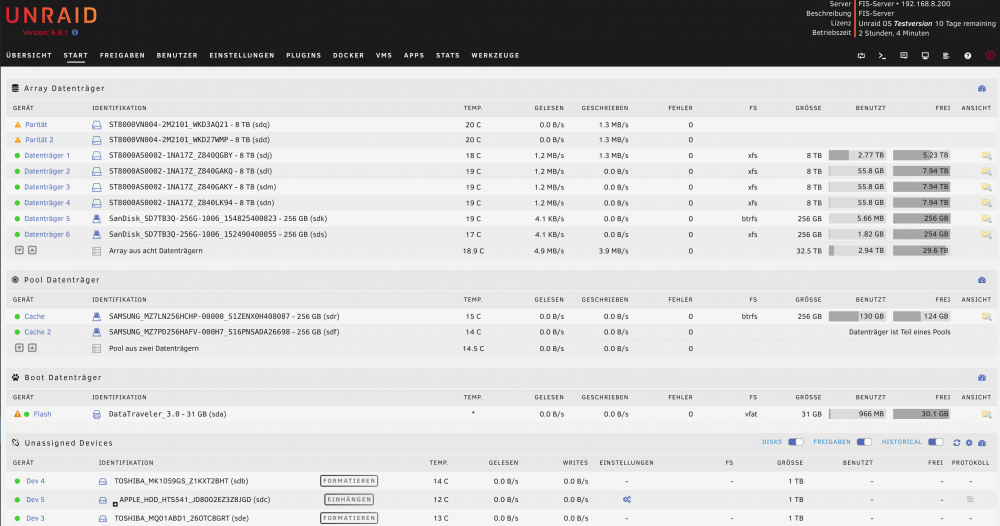
Task: Click Cache used-space bar 130 GB
Action: point(857,316)
